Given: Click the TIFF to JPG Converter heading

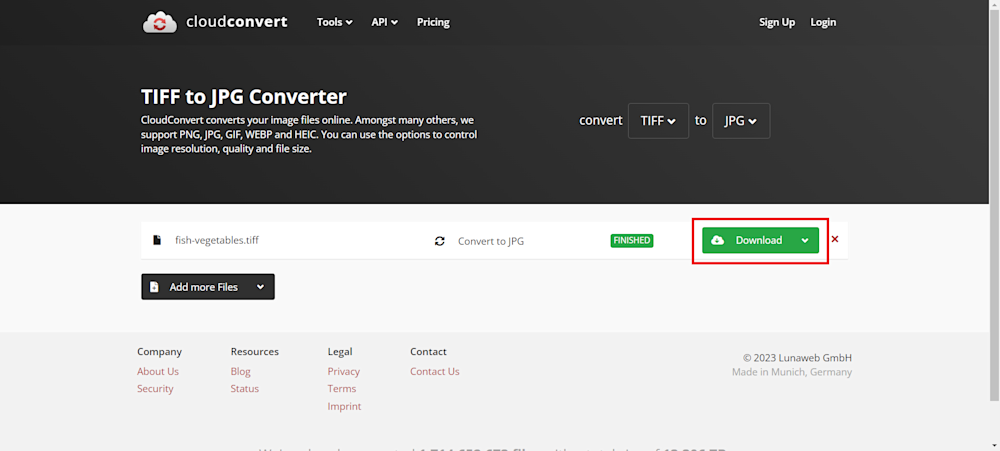Looking at the screenshot, I should tap(244, 97).
